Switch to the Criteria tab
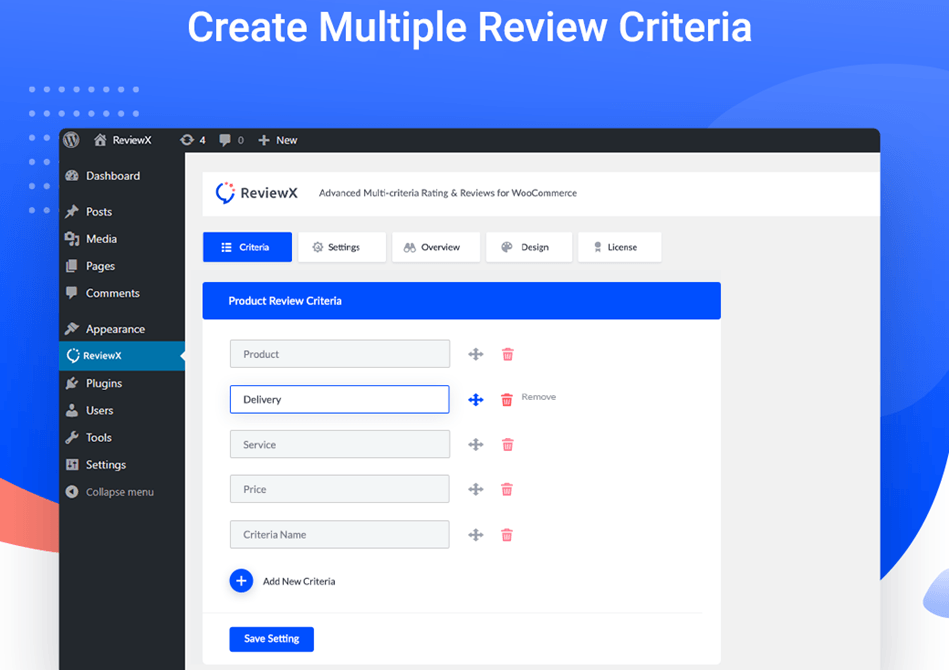This screenshot has height=670, width=949. click(x=248, y=247)
